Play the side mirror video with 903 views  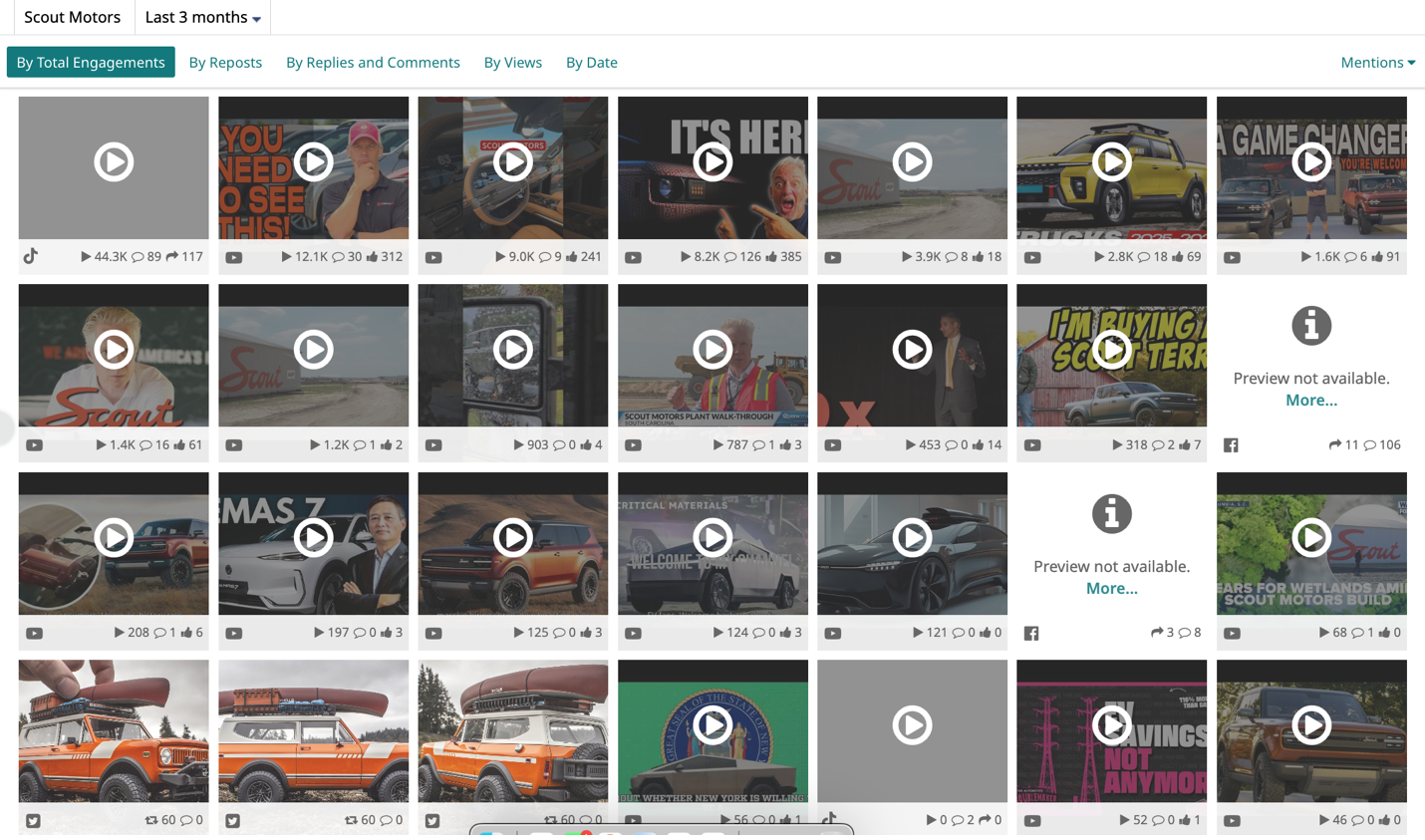click(513, 350)
